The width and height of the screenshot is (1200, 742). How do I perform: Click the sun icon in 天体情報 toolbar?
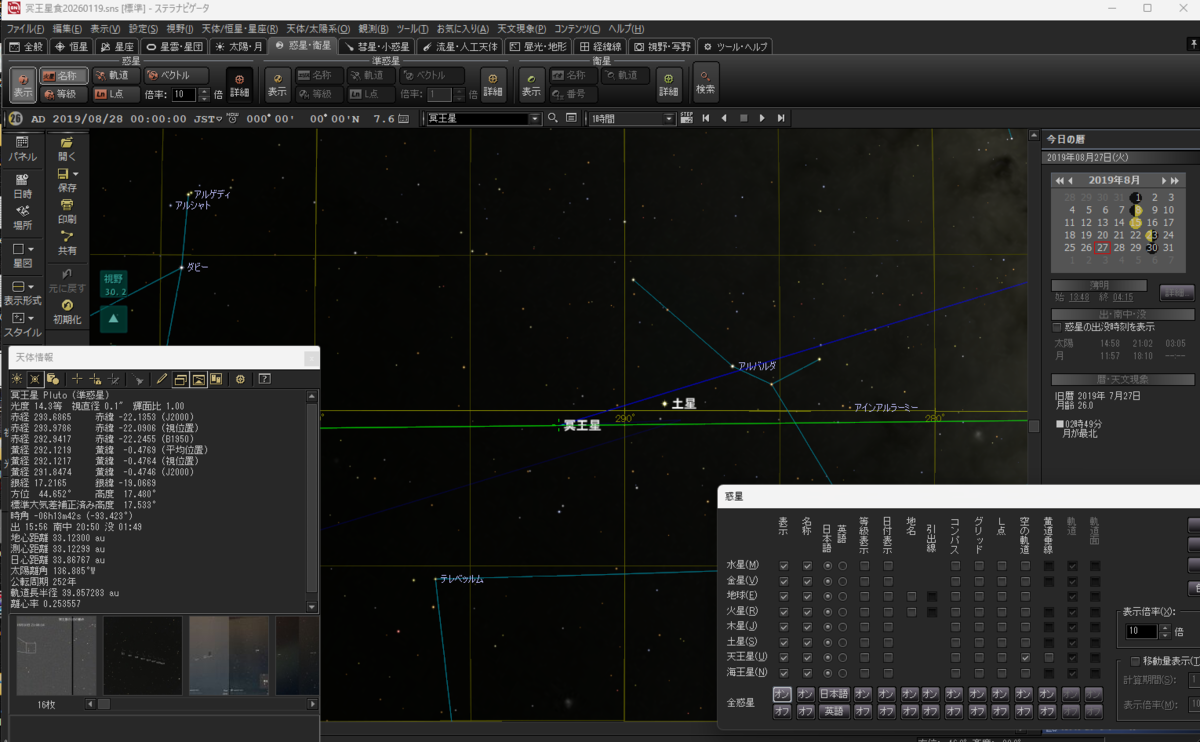(x=17, y=379)
